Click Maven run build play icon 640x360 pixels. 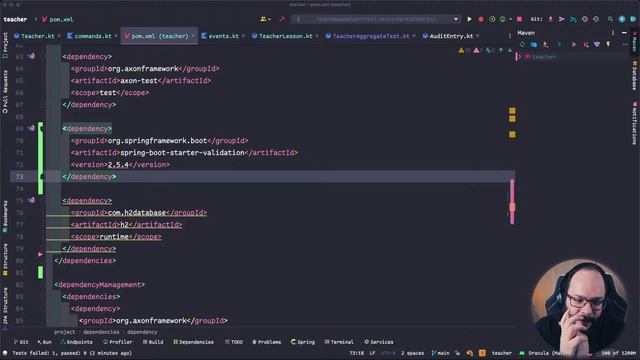click(x=574, y=44)
